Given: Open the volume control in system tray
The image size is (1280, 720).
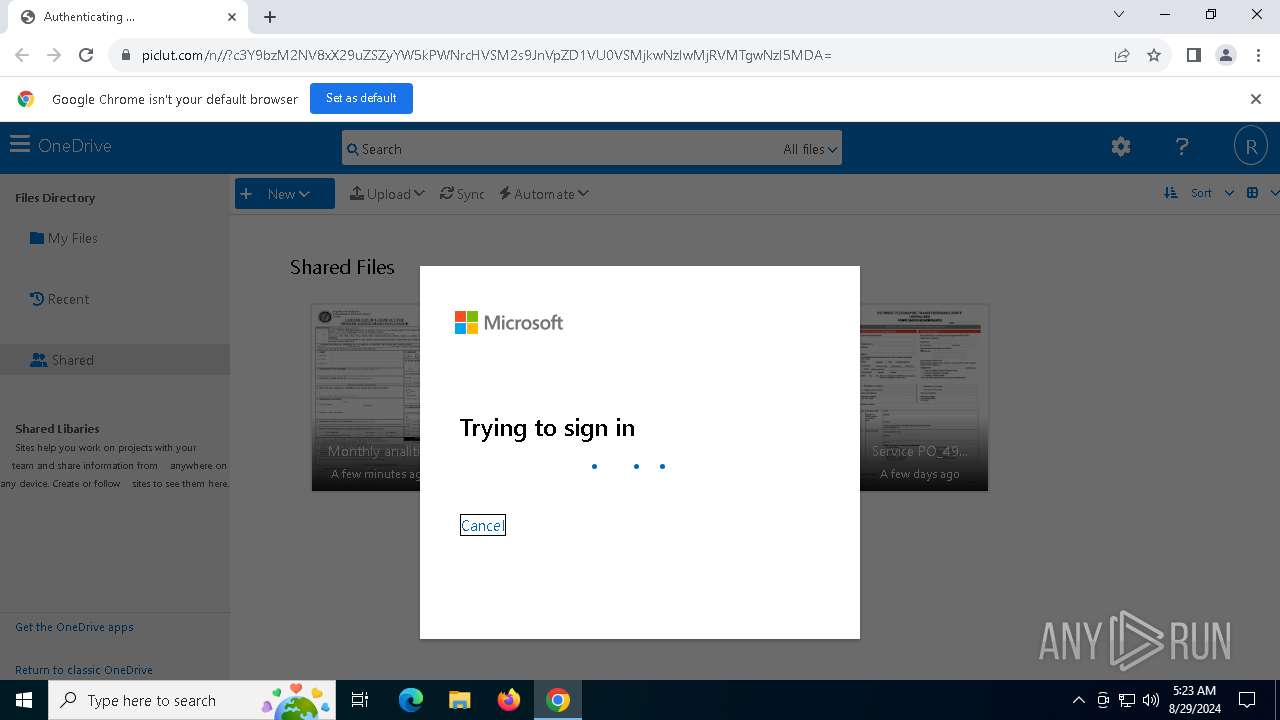Looking at the screenshot, I should pos(1151,700).
